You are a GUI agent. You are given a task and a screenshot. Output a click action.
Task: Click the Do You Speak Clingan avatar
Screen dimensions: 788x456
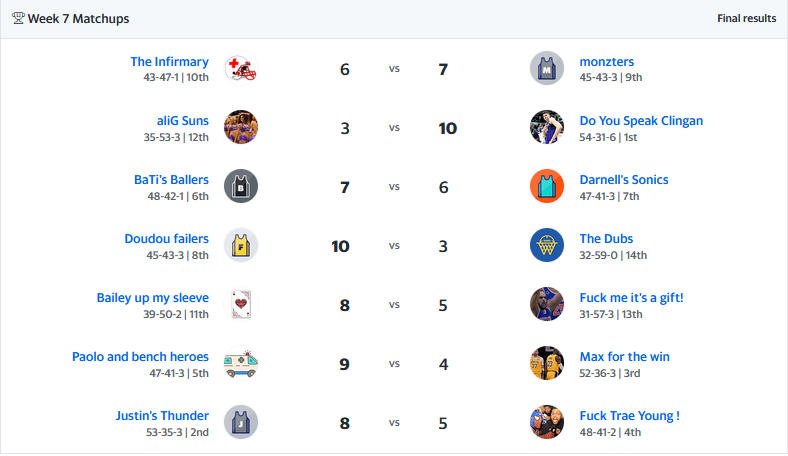pyautogui.click(x=547, y=127)
